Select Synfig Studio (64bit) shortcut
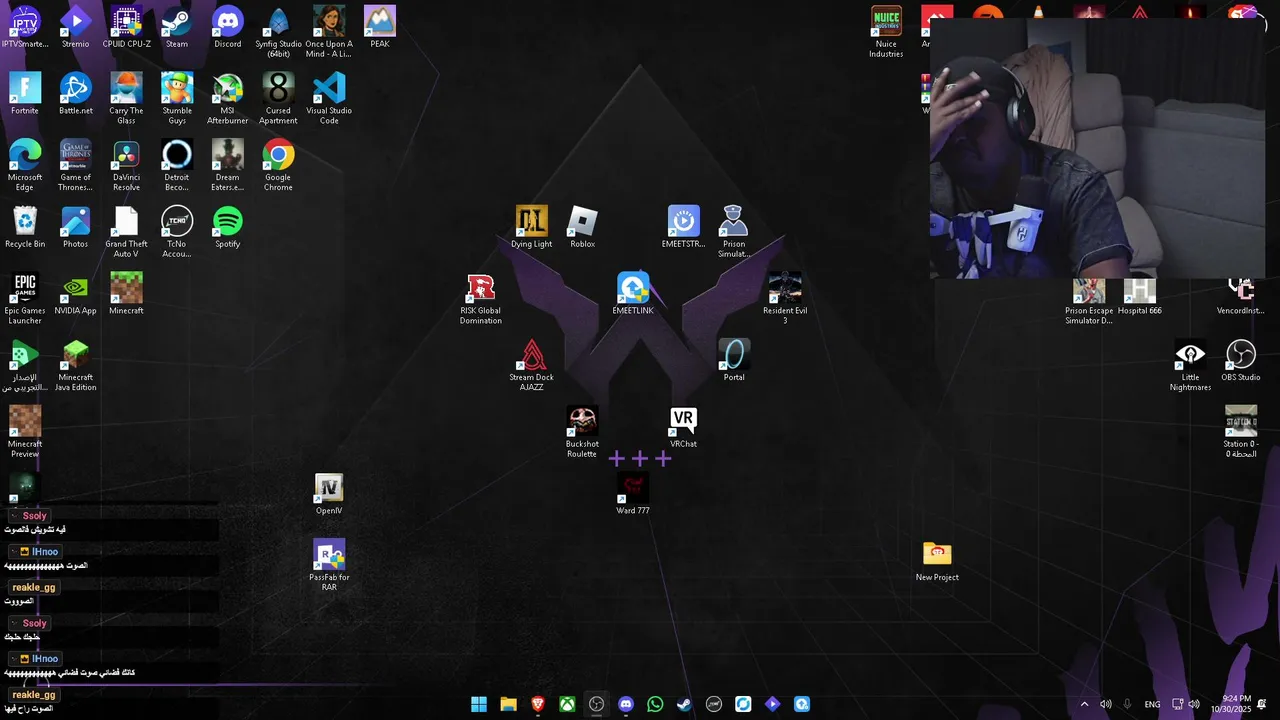The height and width of the screenshot is (720, 1280). tap(278, 32)
